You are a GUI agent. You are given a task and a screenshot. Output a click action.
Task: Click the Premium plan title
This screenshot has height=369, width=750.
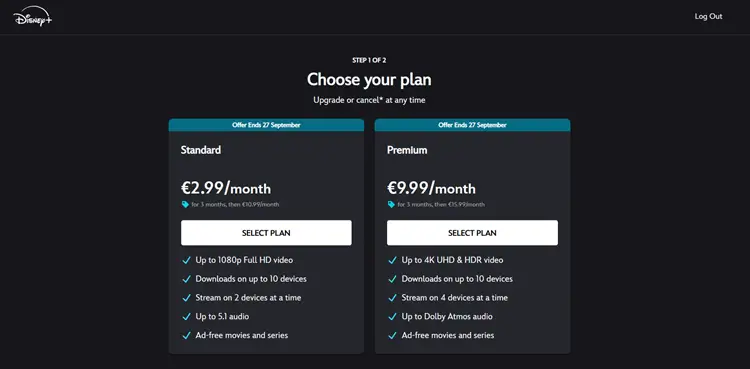pos(407,150)
